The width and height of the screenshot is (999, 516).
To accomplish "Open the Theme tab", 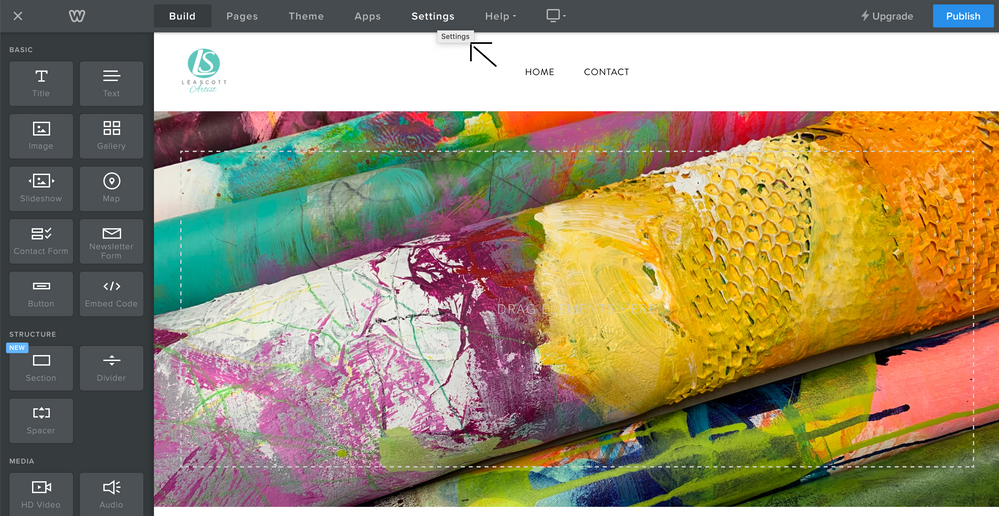I will [306, 16].
